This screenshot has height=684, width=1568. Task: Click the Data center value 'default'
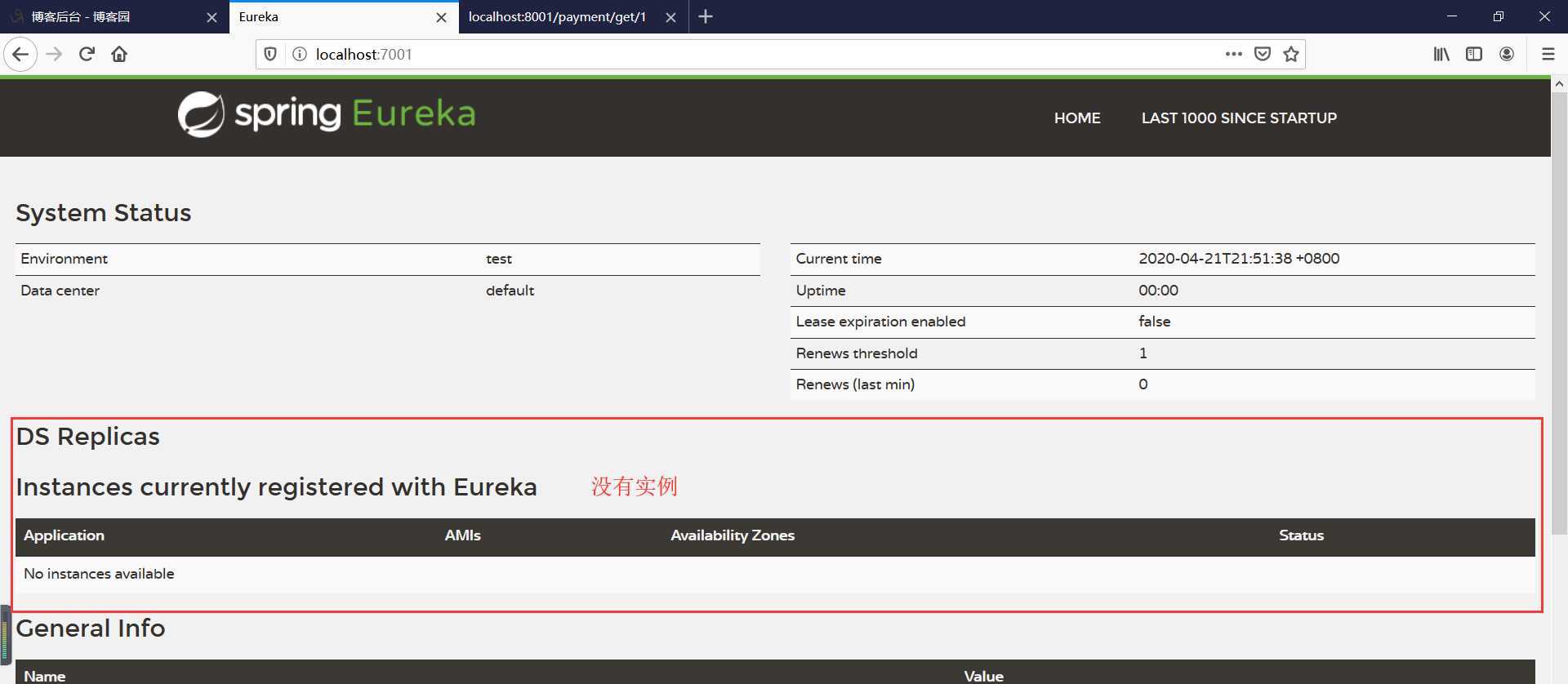[x=510, y=291]
